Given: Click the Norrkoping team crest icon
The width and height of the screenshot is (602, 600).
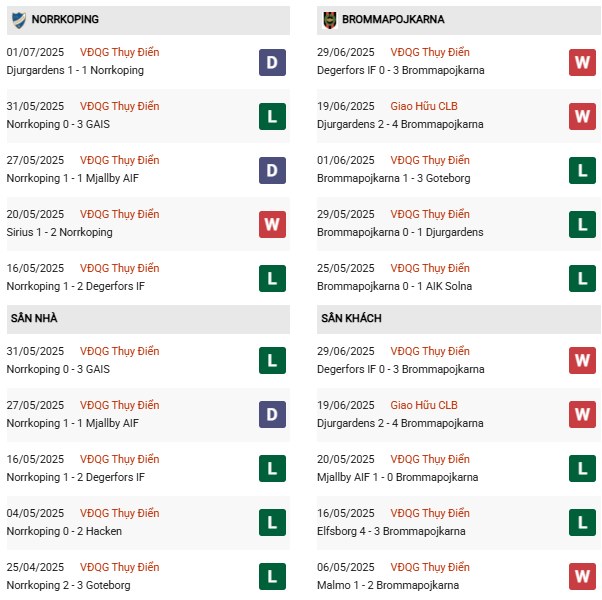Looking at the screenshot, I should (x=18, y=19).
